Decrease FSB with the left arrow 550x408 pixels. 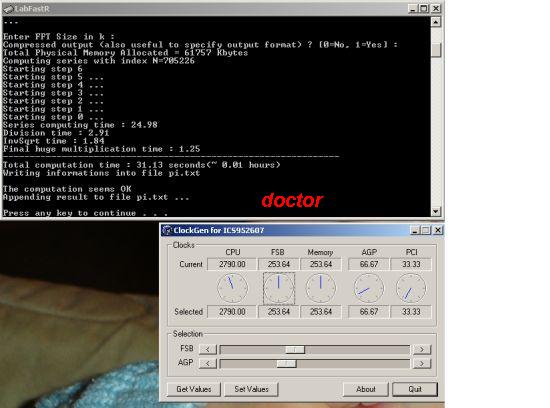coord(208,349)
